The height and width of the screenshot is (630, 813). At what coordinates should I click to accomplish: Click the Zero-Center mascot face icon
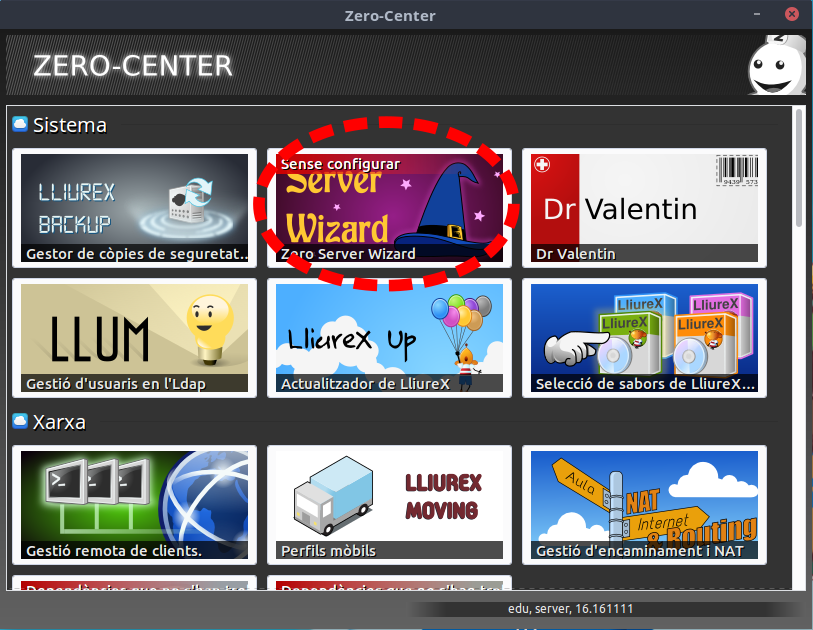click(776, 67)
